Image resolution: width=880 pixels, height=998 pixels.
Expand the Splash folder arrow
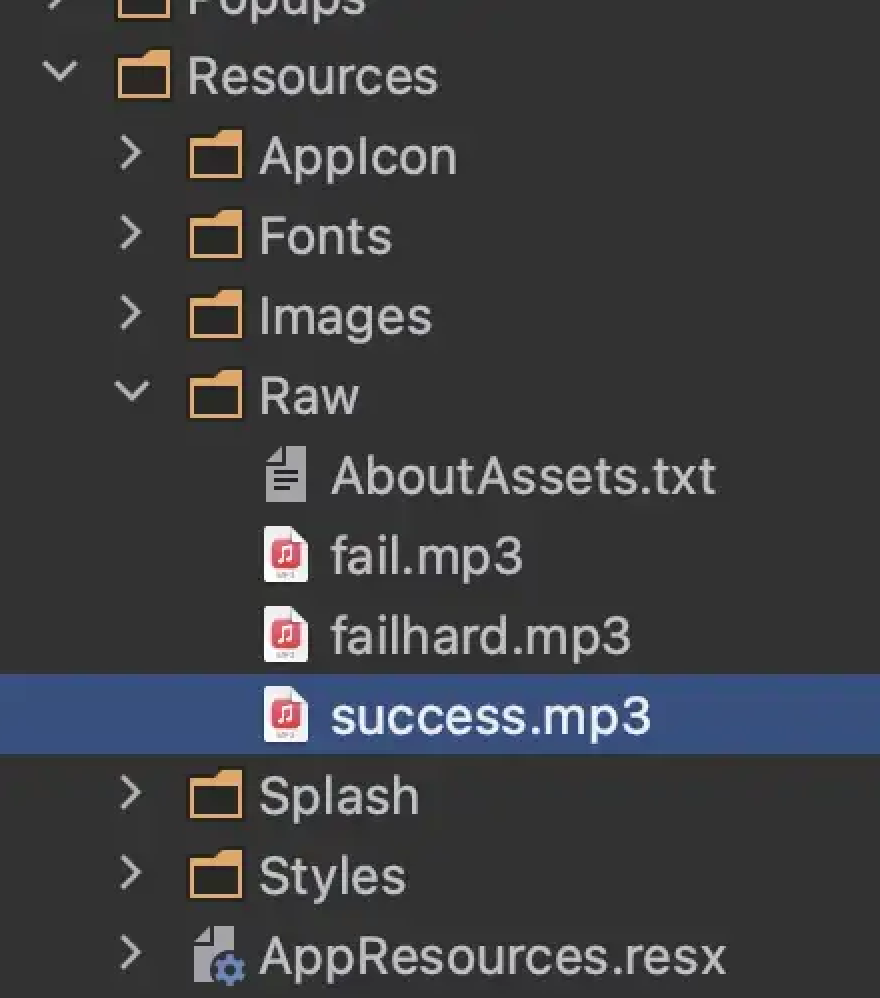pos(130,794)
